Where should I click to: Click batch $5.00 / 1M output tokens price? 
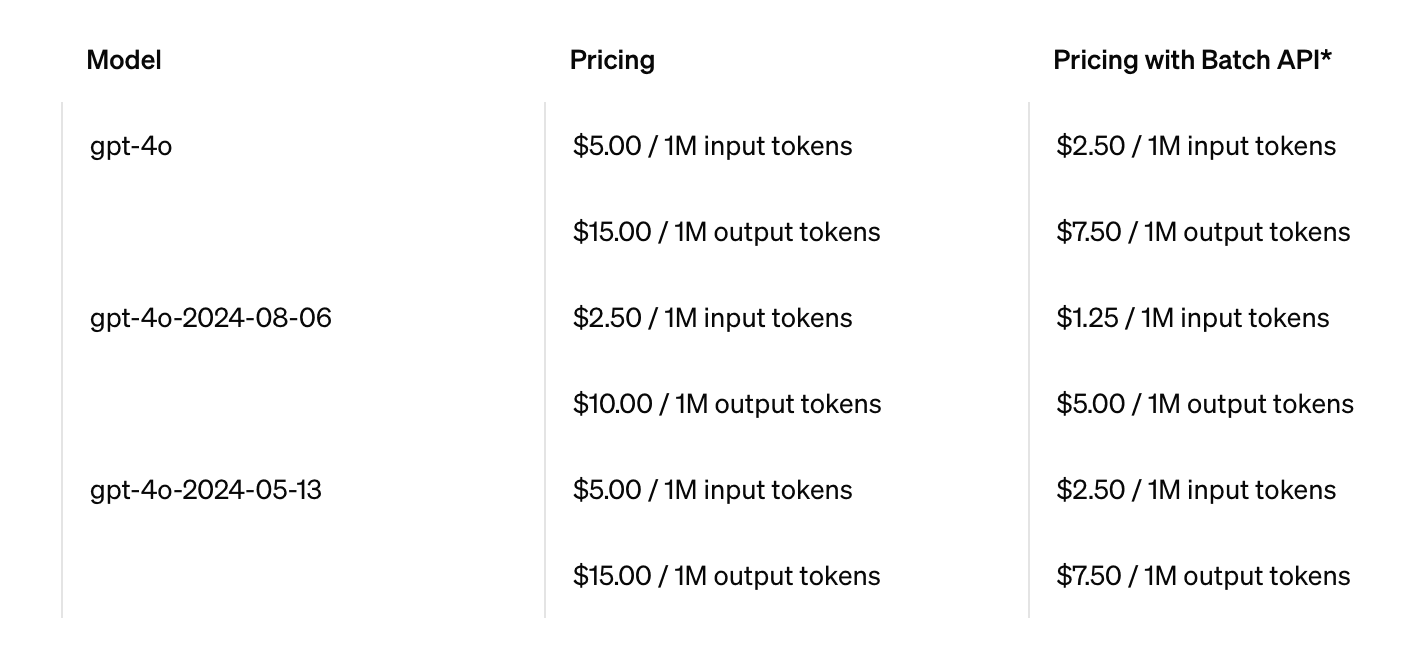(x=1205, y=404)
